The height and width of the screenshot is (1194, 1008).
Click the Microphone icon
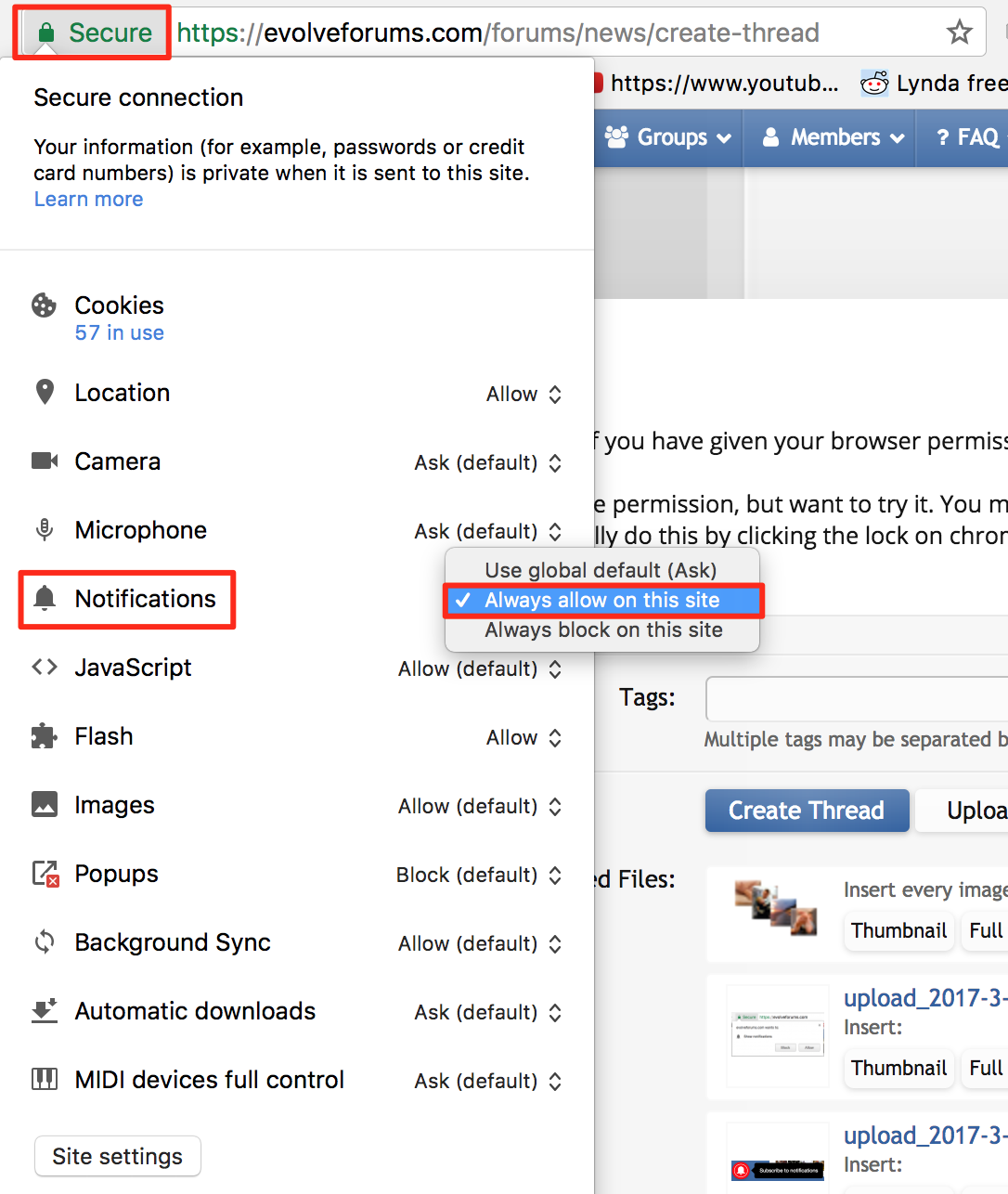pos(44,530)
